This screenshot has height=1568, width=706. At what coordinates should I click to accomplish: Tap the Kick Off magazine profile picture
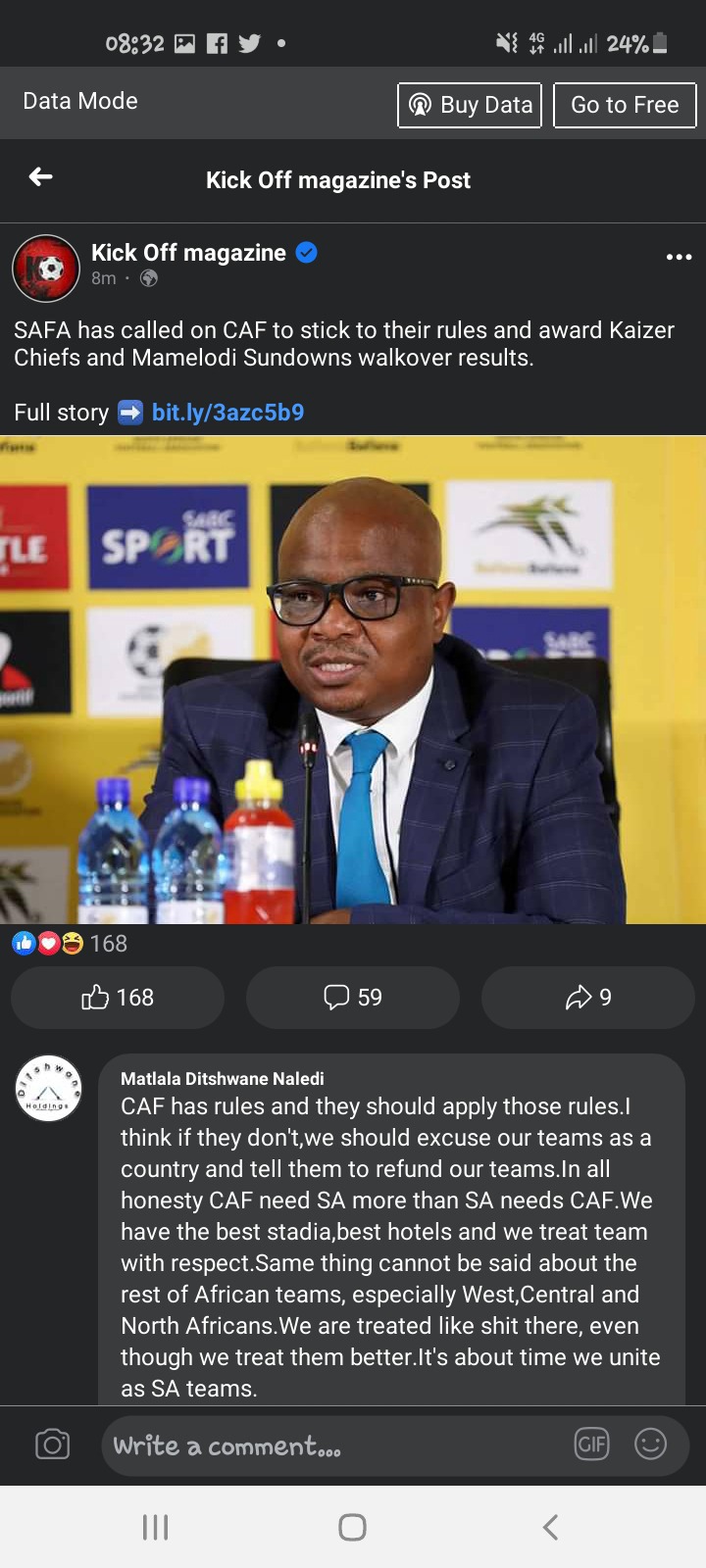pos(45,268)
